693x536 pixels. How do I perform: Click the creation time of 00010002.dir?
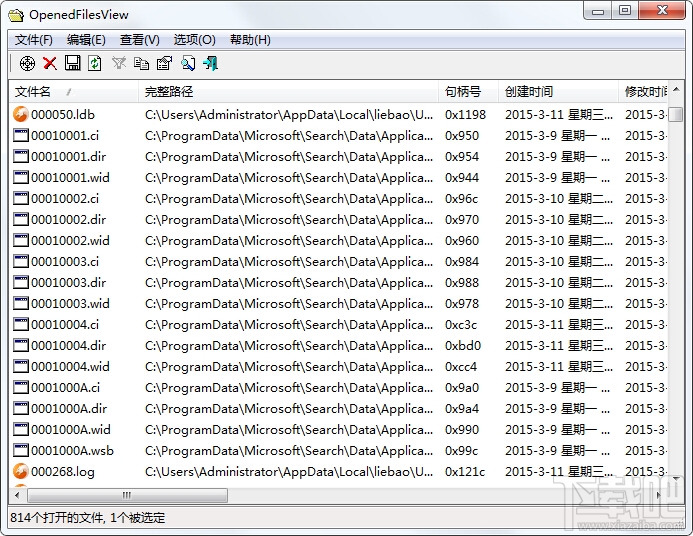click(x=559, y=219)
